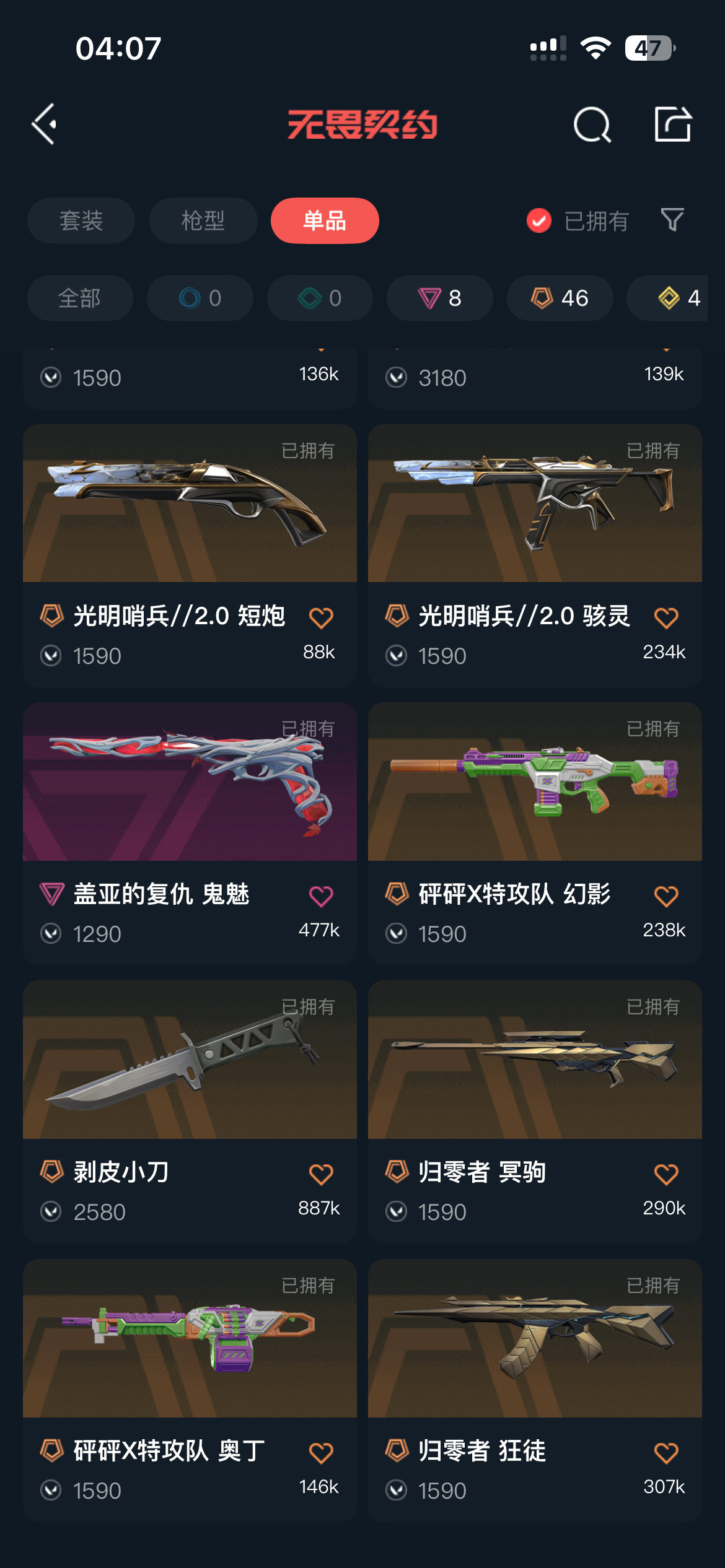
Task: Open the filter funnel icon
Action: [672, 220]
